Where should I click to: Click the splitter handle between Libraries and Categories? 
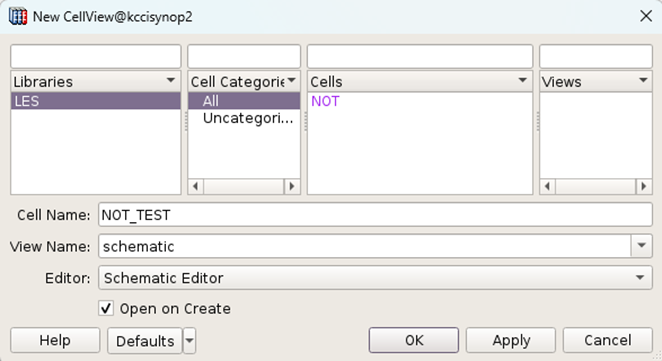pyautogui.click(x=185, y=122)
